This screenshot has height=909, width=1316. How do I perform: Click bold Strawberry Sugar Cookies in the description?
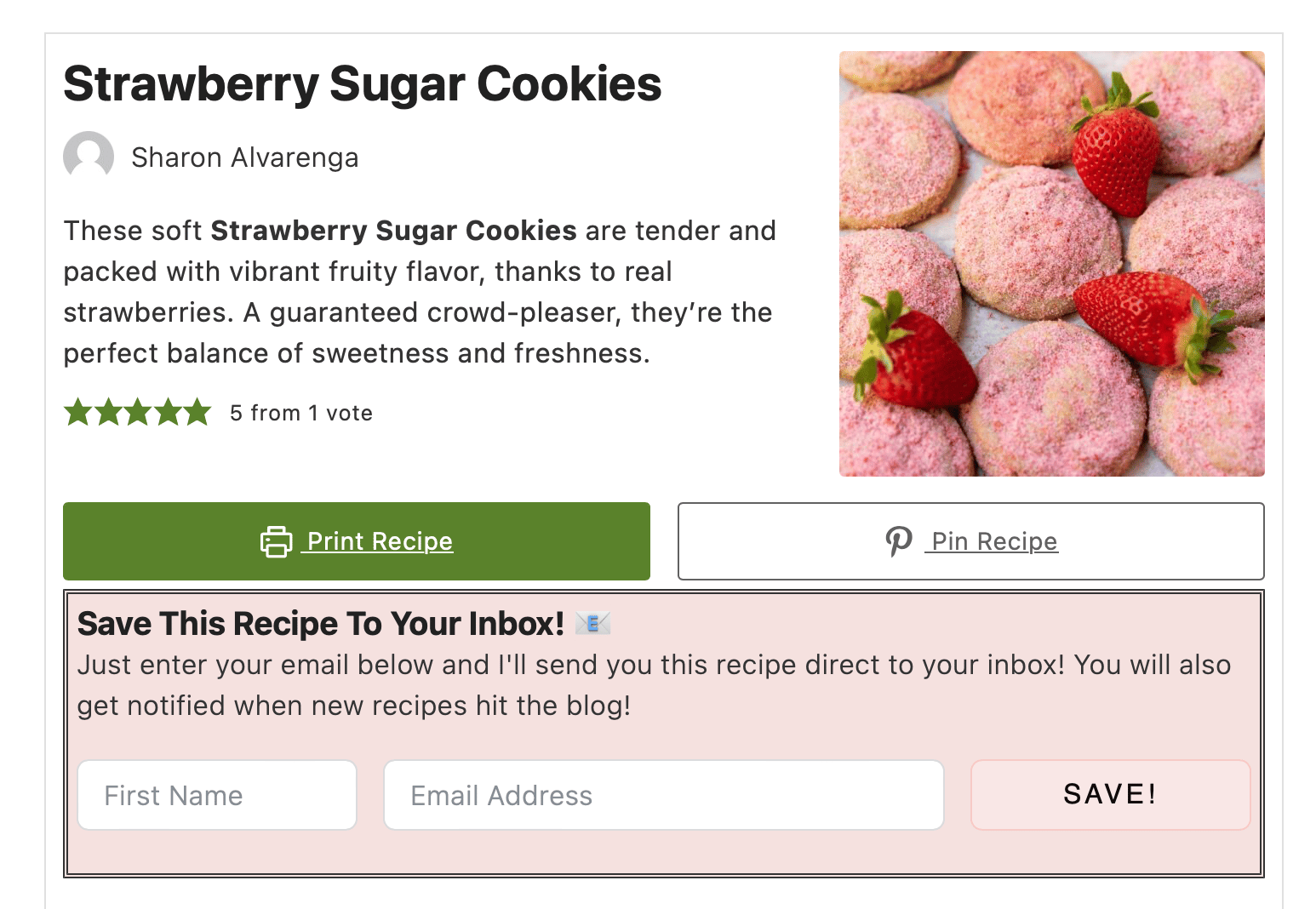393,231
